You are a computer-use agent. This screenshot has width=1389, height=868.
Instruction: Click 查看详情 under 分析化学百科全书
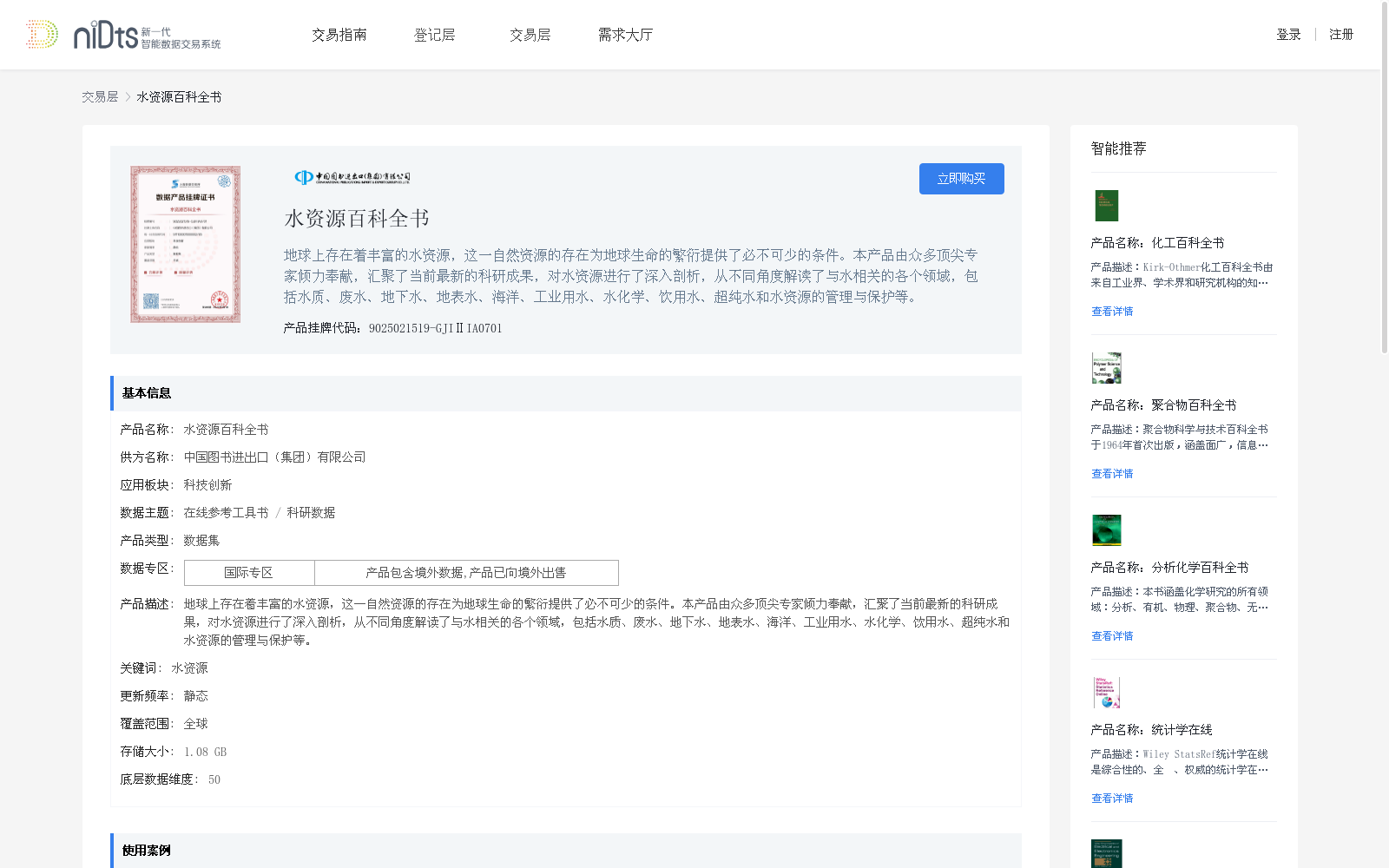pos(1112,636)
